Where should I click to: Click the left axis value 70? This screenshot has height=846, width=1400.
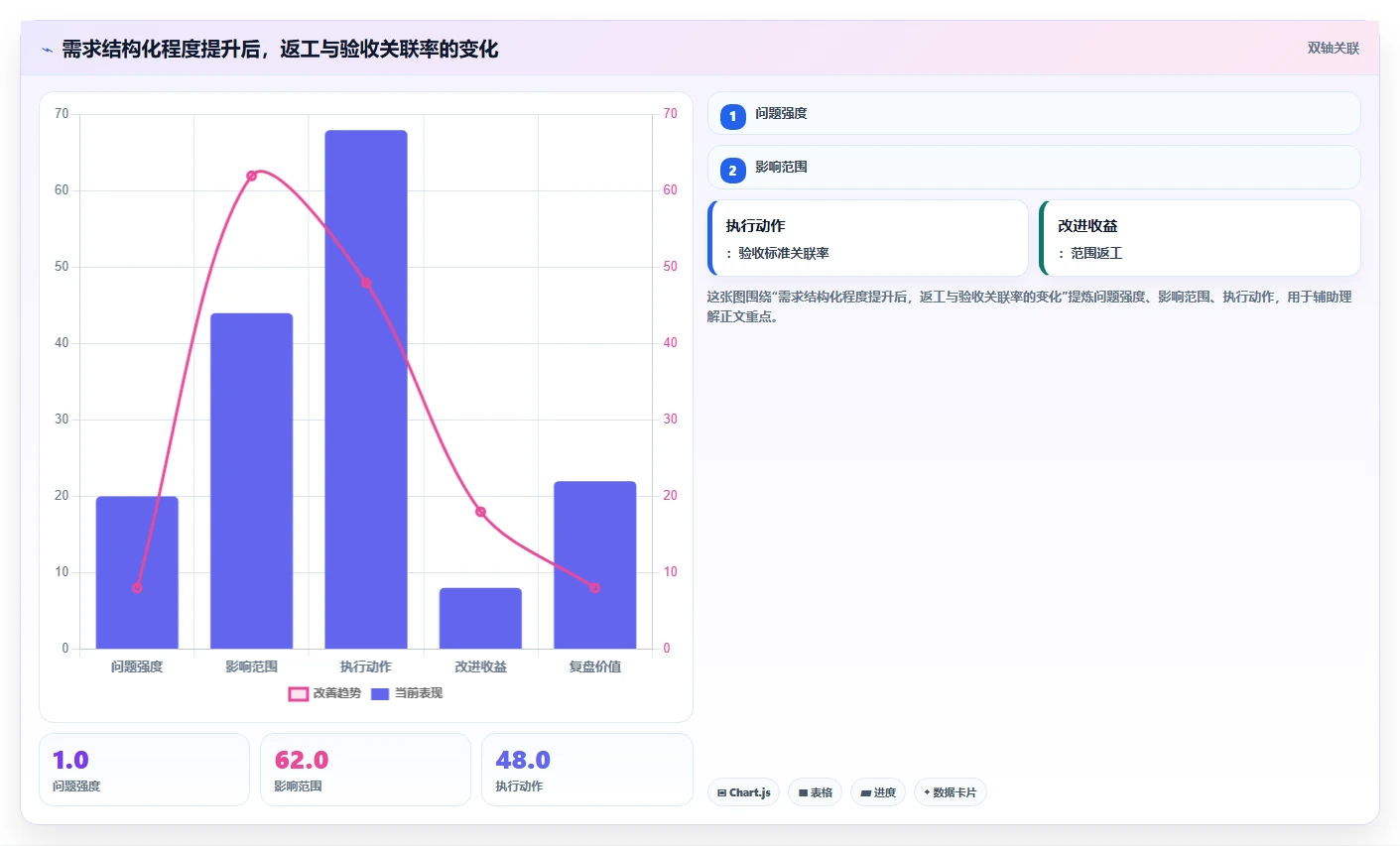pos(62,114)
